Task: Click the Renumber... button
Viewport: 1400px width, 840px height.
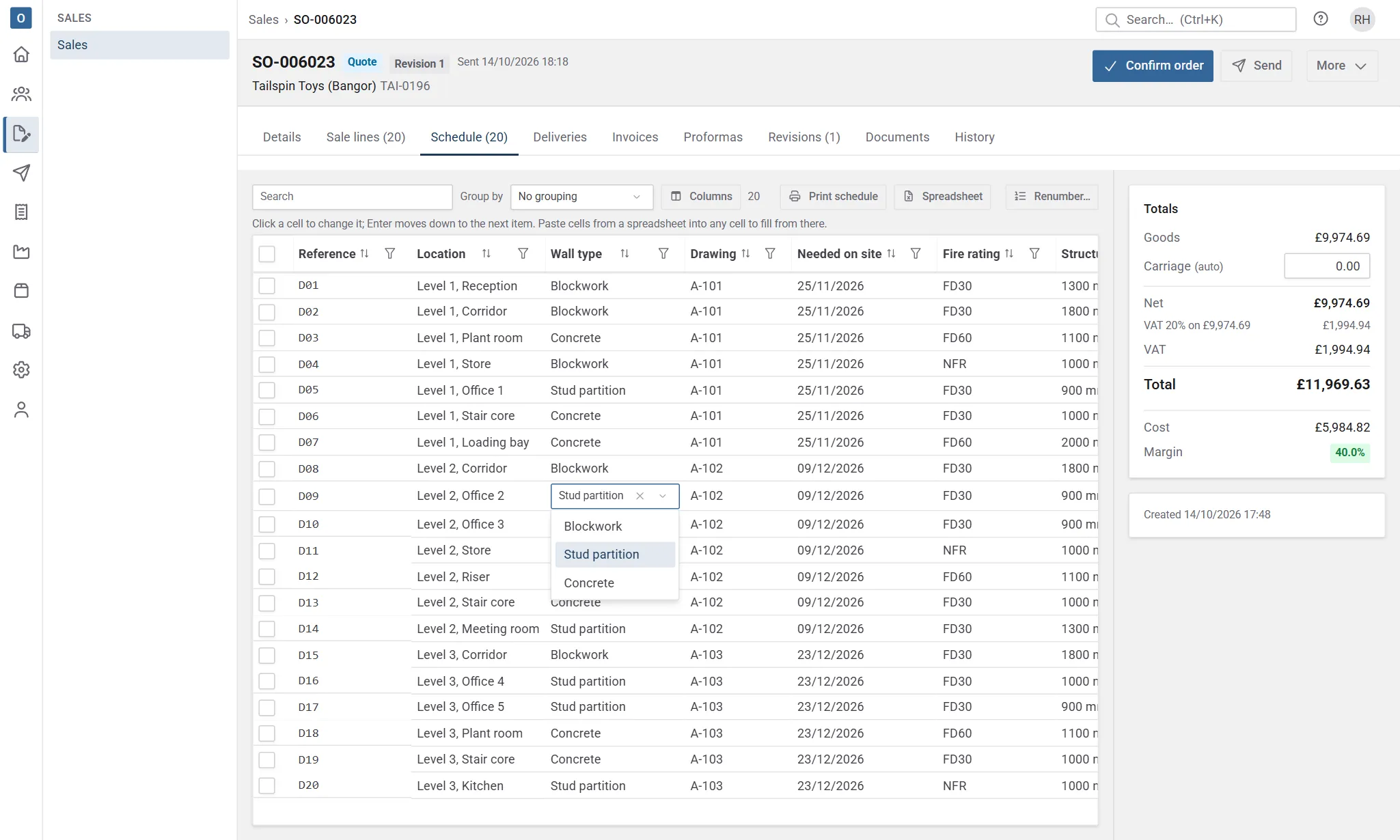Action: coord(1052,197)
